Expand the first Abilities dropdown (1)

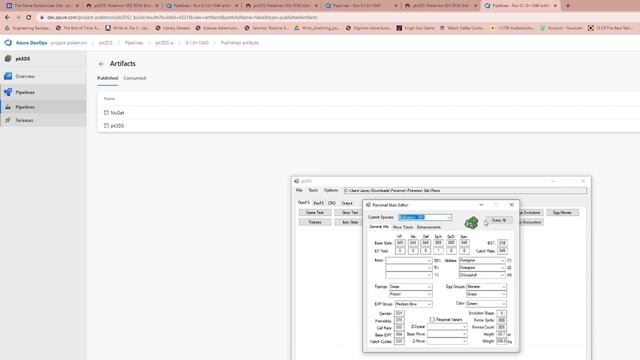tap(502, 260)
